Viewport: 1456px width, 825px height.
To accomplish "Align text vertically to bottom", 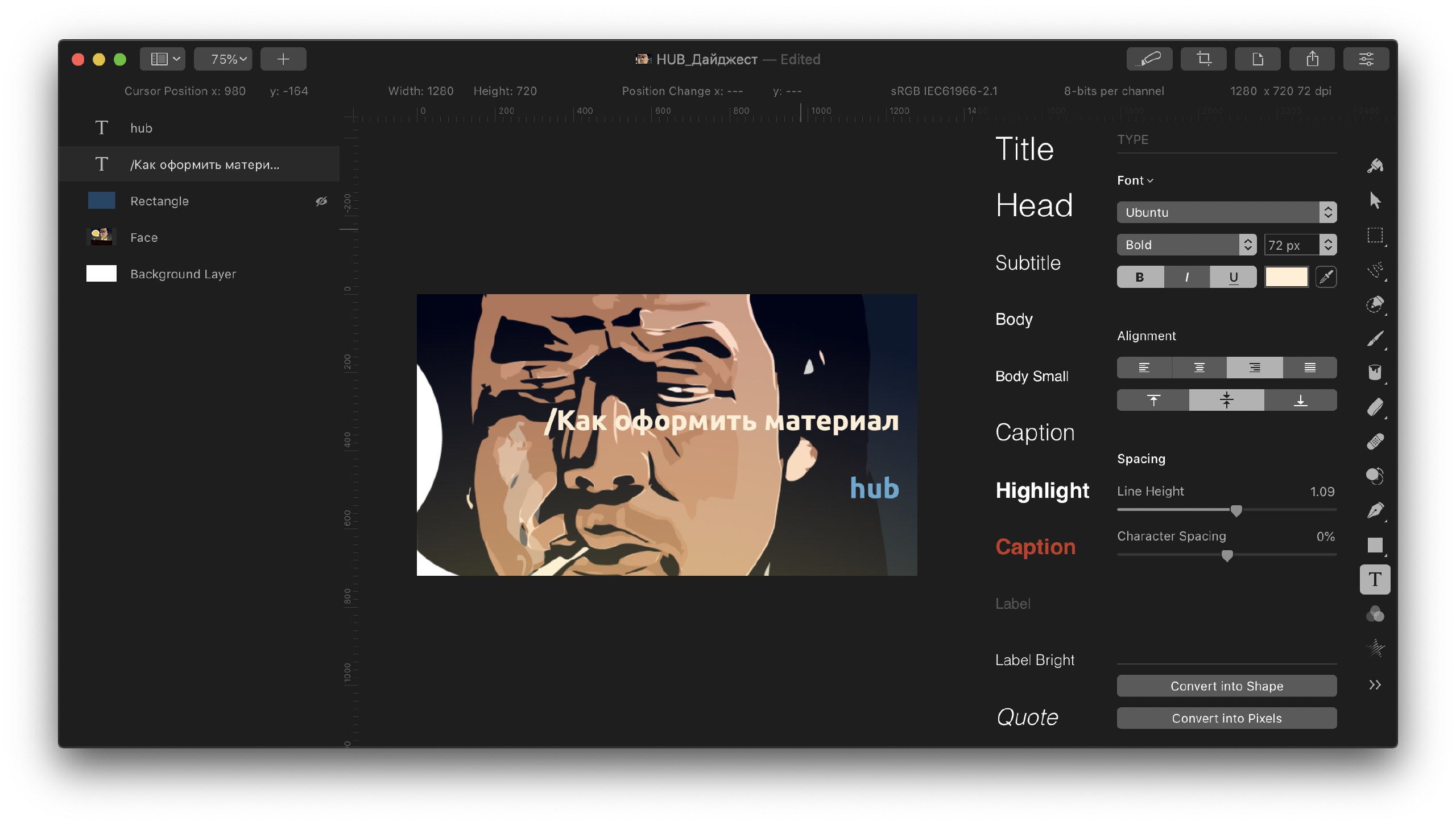I will pyautogui.click(x=1300, y=400).
